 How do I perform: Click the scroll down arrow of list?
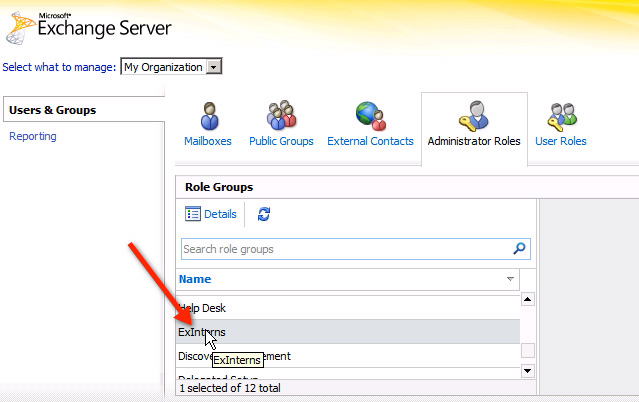click(528, 372)
